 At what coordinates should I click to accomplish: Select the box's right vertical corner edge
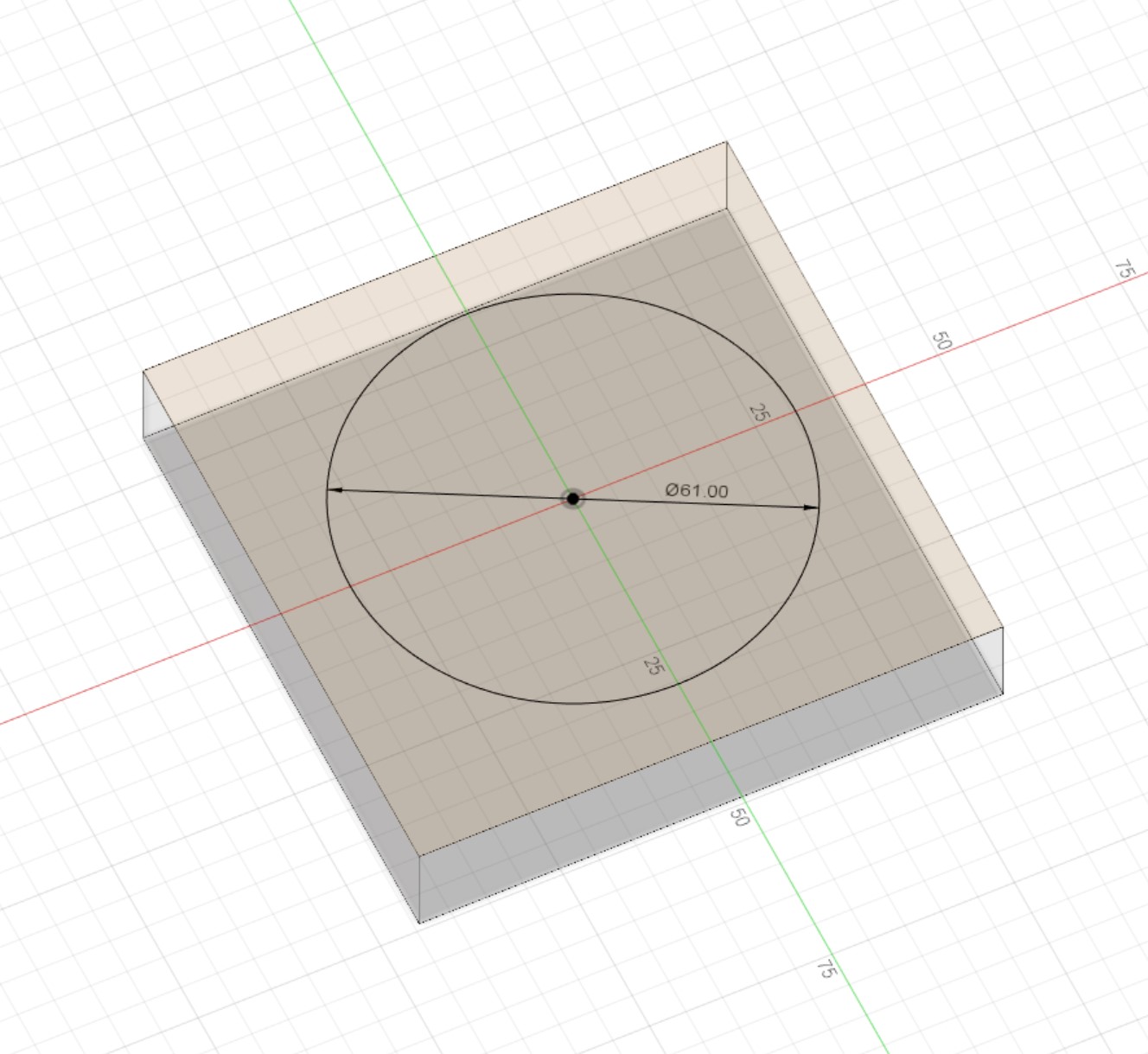point(1003,661)
